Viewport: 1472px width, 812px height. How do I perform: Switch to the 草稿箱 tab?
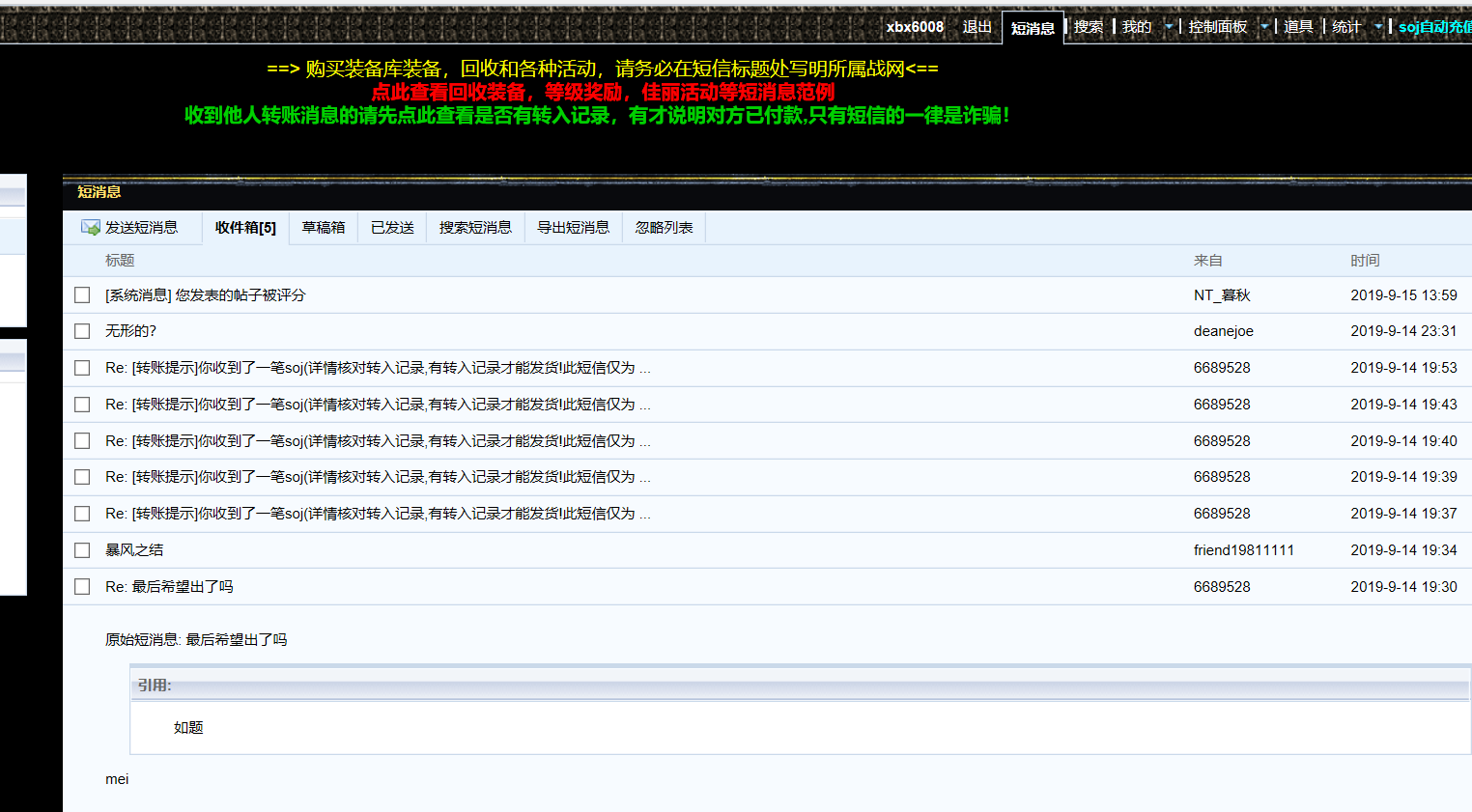click(x=323, y=228)
